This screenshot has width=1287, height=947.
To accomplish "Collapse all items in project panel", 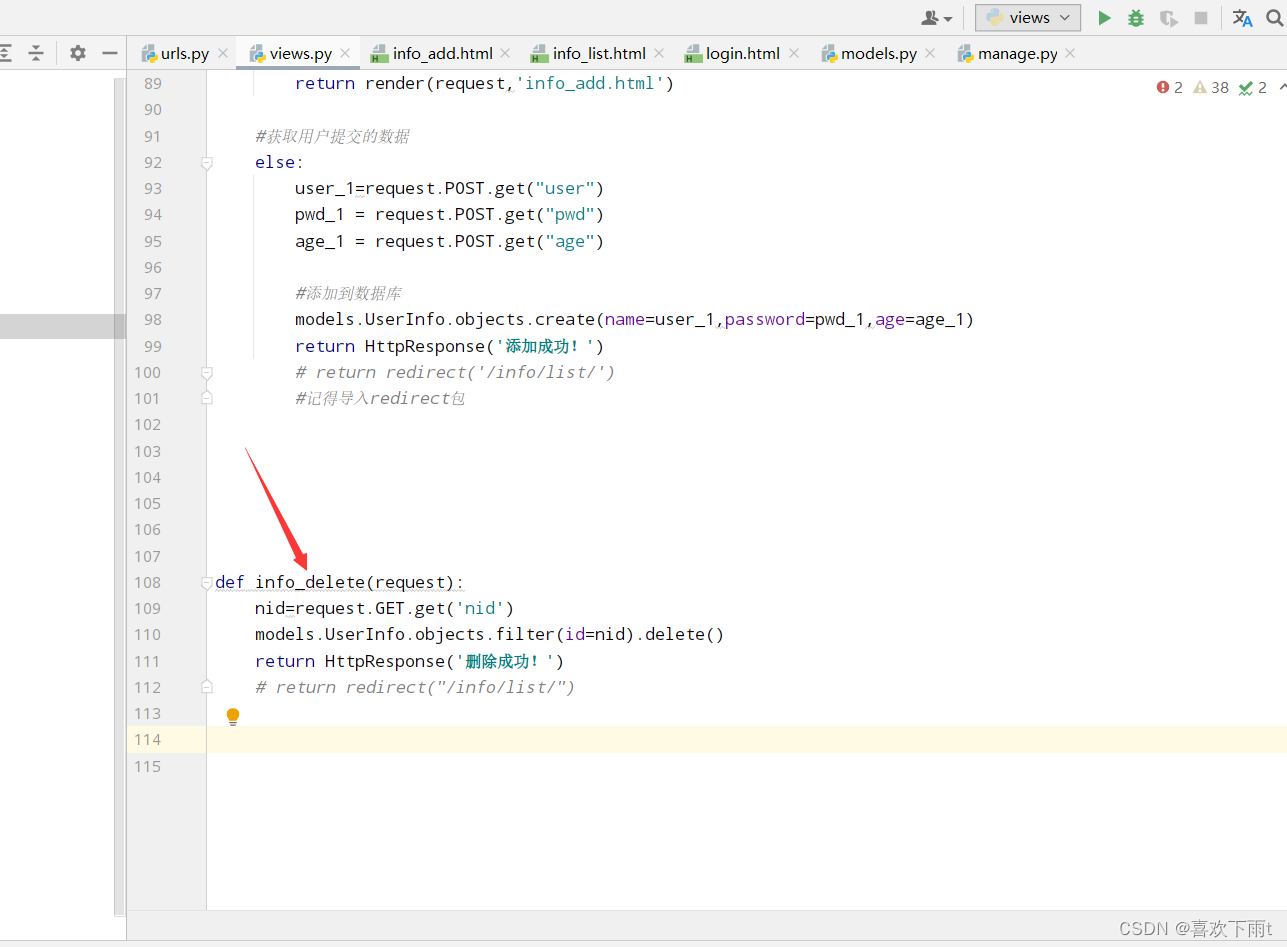I will [36, 53].
